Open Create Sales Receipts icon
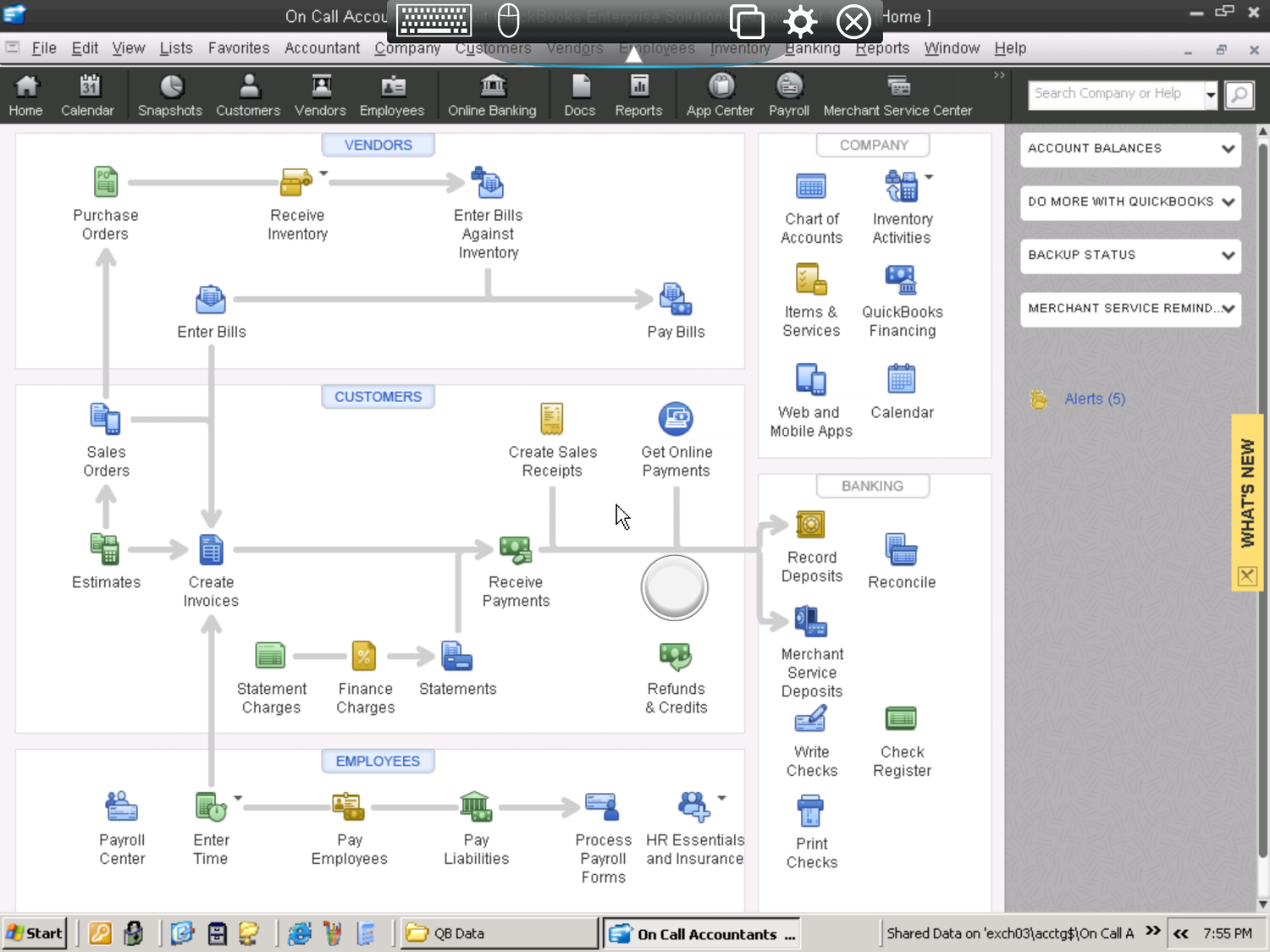The image size is (1270, 952). tap(552, 419)
